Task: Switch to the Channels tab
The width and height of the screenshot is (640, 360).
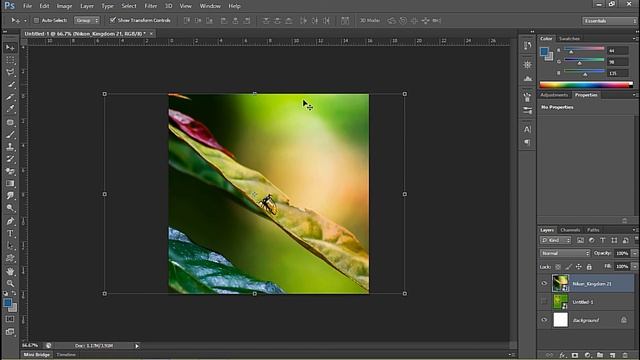Action: click(x=570, y=230)
